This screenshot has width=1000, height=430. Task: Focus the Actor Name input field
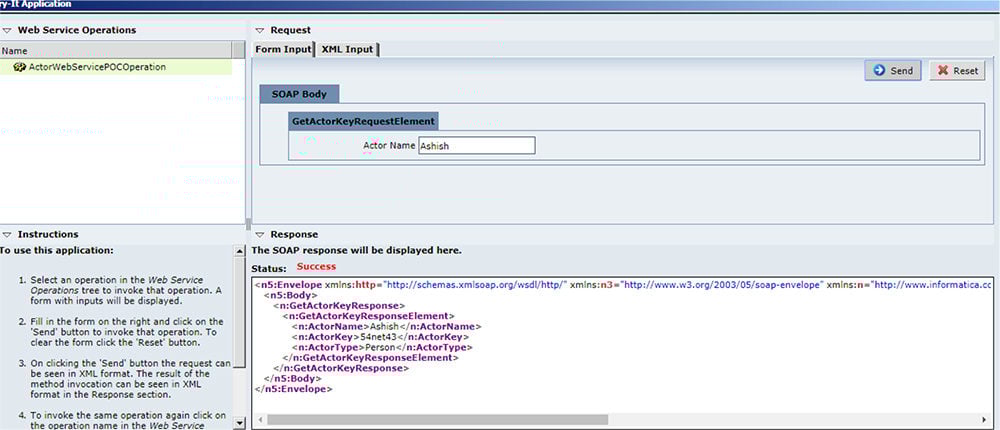pos(476,145)
